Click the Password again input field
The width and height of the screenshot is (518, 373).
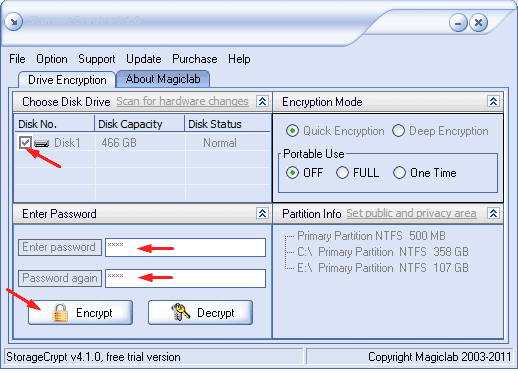point(185,278)
